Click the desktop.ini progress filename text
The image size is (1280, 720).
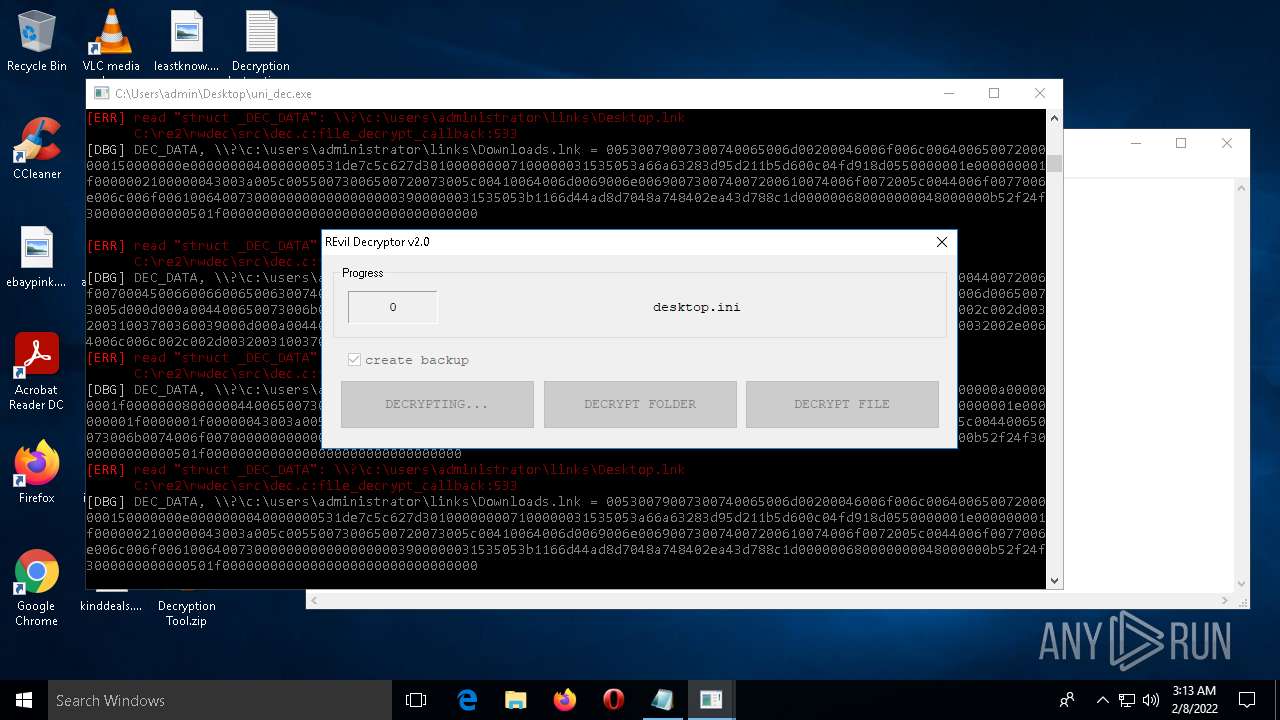[697, 307]
